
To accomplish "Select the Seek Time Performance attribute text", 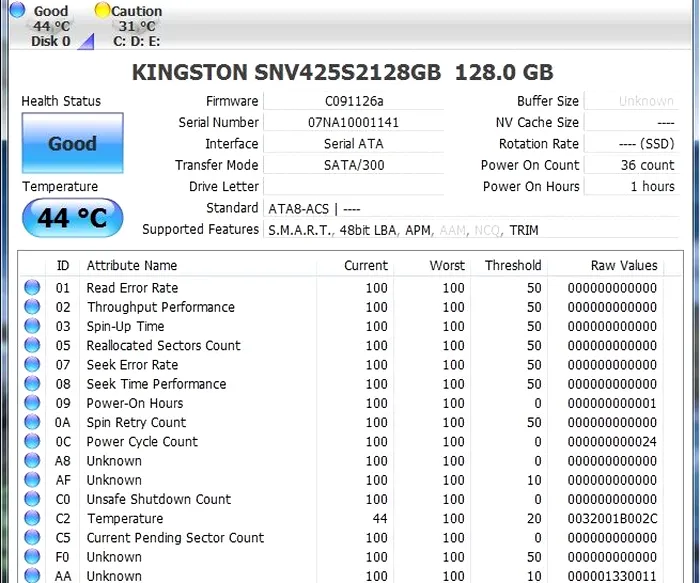I will coord(156,384).
